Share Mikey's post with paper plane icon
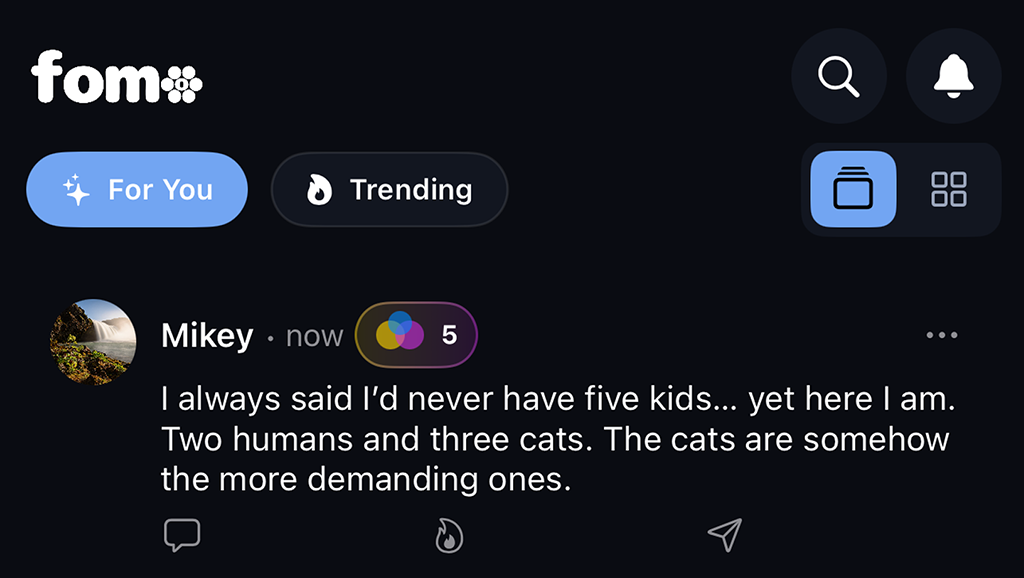The width and height of the screenshot is (1024, 578). (x=725, y=535)
